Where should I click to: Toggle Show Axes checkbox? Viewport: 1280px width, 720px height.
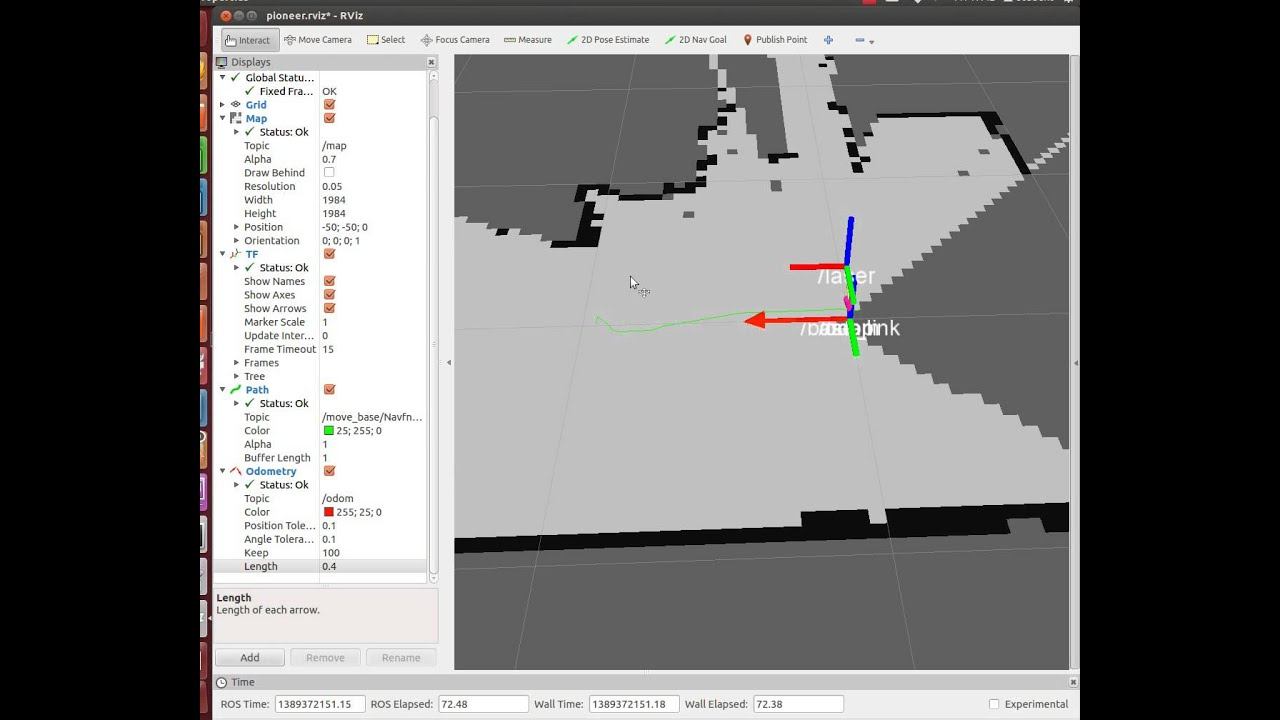pos(329,295)
